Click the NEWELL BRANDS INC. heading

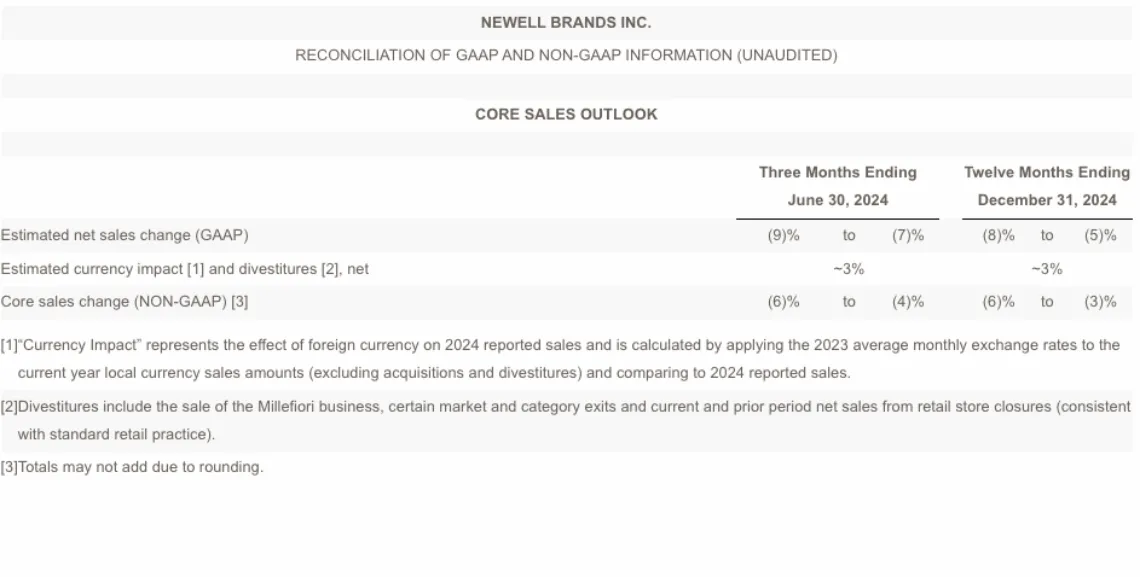[x=566, y=23]
